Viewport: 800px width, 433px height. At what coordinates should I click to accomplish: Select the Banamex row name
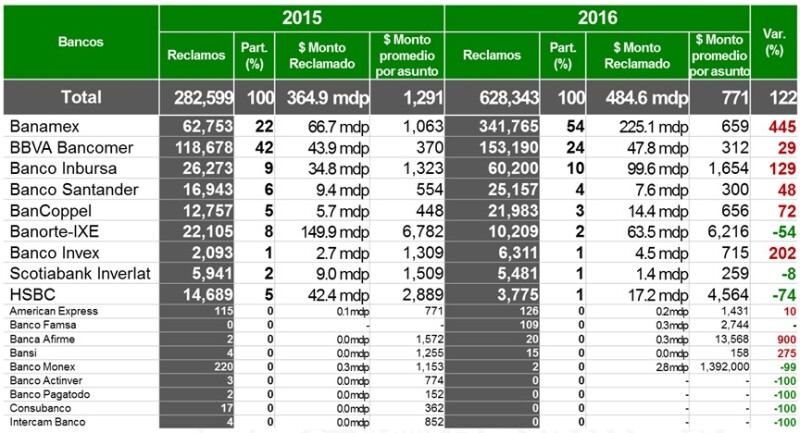(x=44, y=126)
